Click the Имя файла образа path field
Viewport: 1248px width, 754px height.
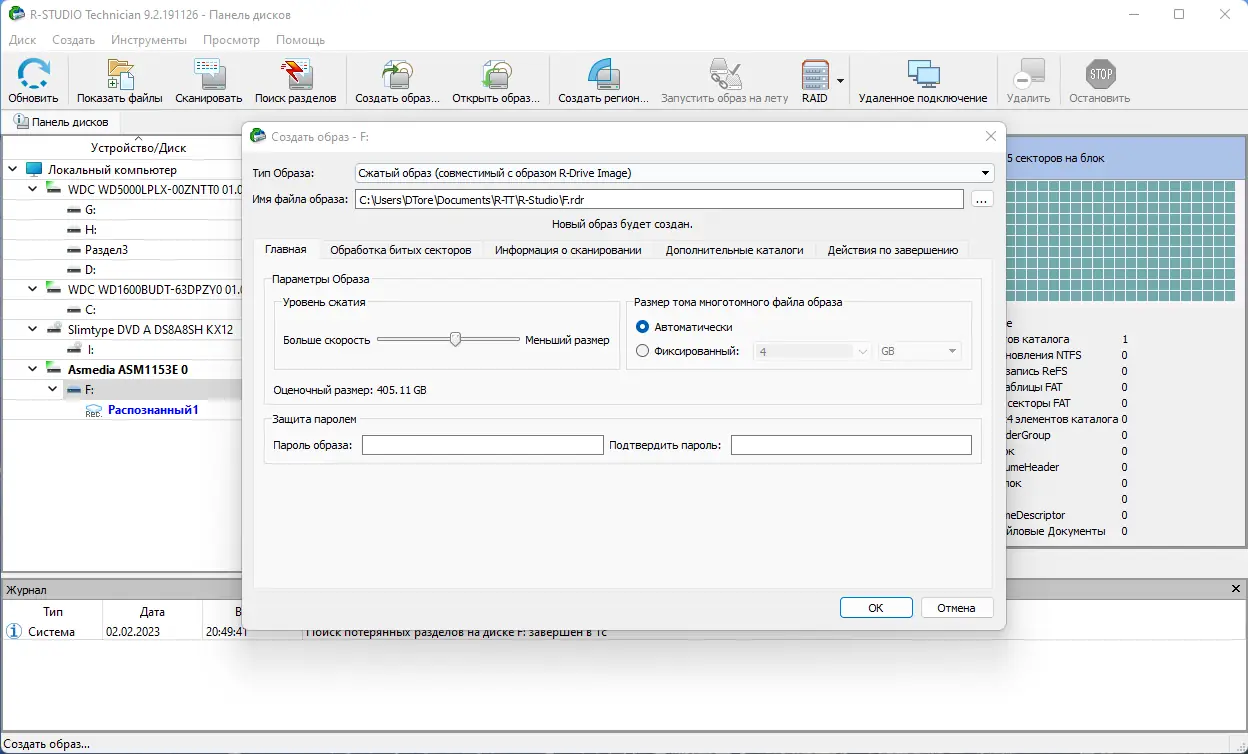[659, 199]
